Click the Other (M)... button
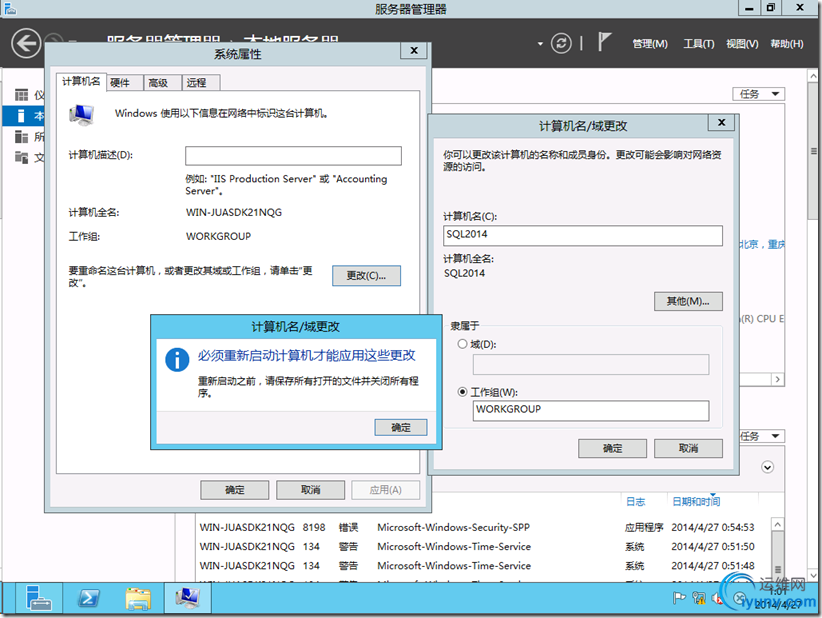Viewport: 822px width, 618px height. tap(688, 301)
